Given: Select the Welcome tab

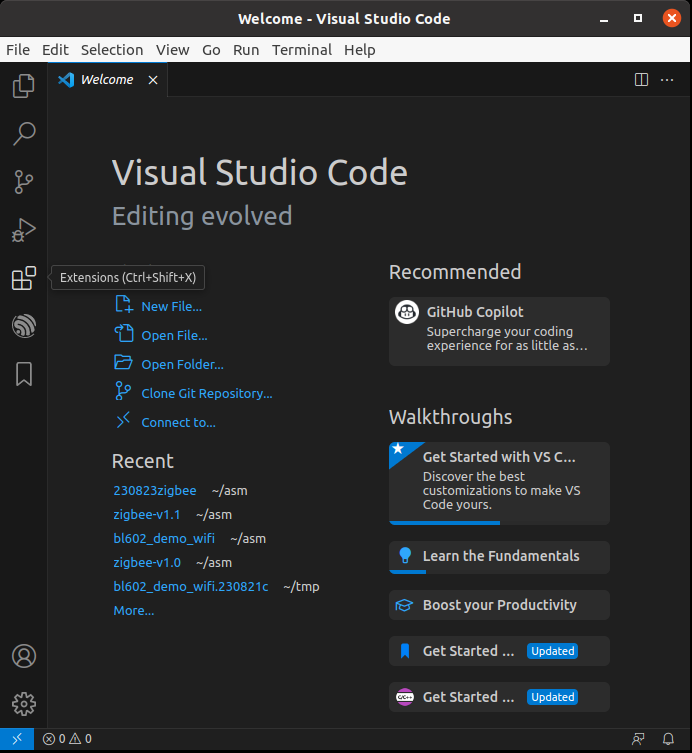Looking at the screenshot, I should tap(108, 80).
